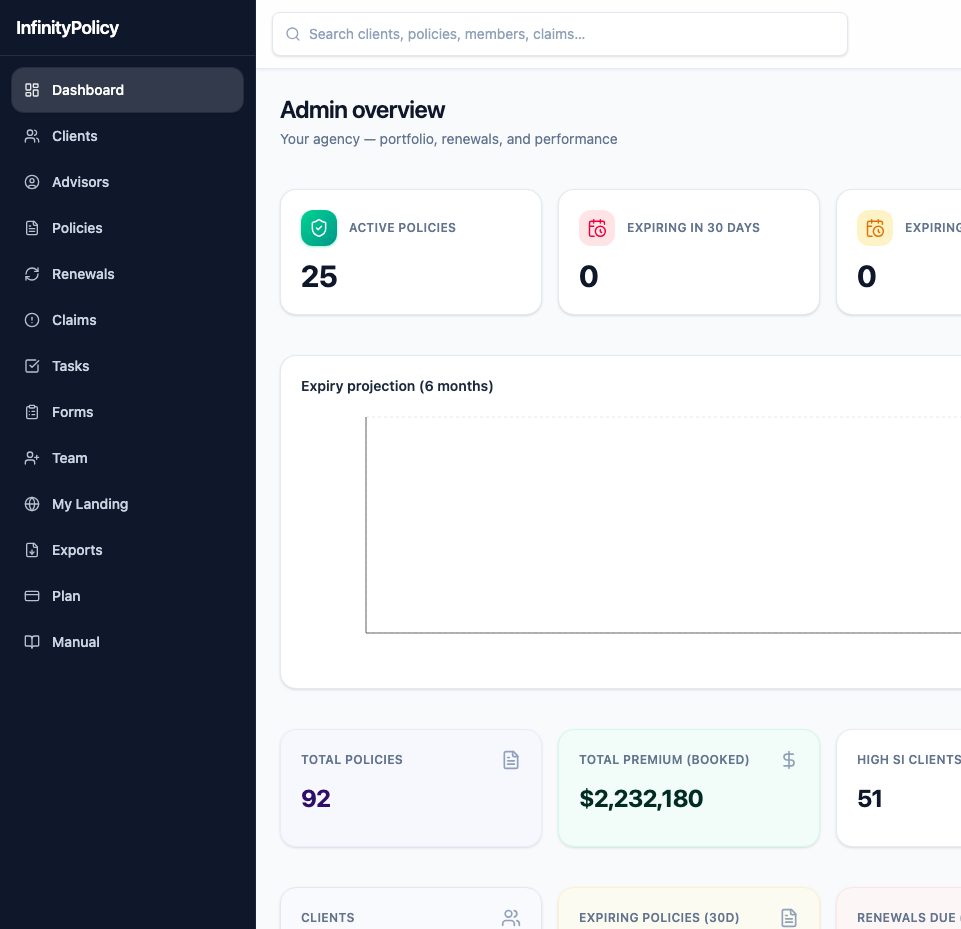This screenshot has height=929, width=961.
Task: Click the green shield icon on Active Policies
Action: (x=319, y=228)
